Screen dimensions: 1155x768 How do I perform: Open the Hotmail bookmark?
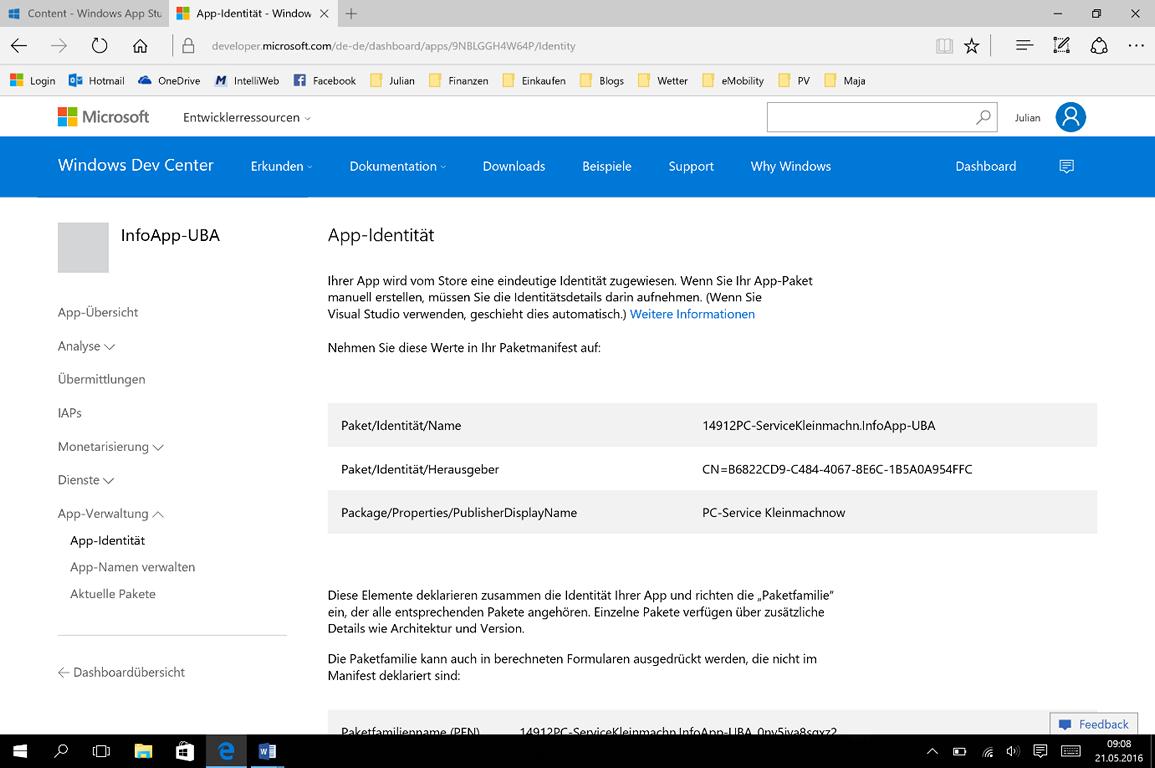pyautogui.click(x=96, y=81)
